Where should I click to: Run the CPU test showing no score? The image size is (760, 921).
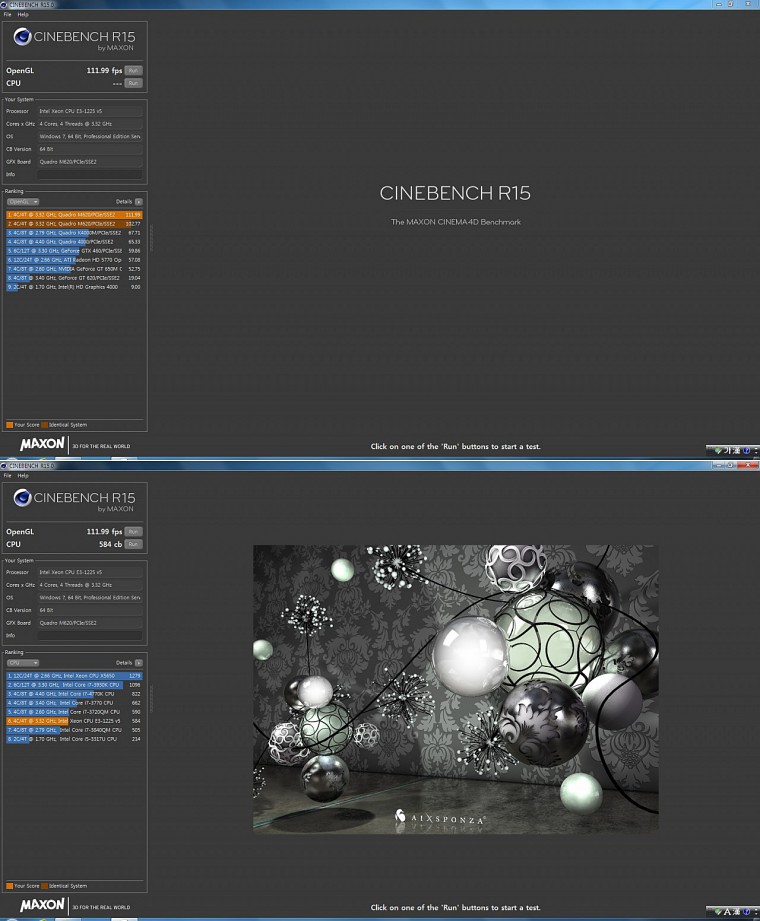(x=133, y=83)
